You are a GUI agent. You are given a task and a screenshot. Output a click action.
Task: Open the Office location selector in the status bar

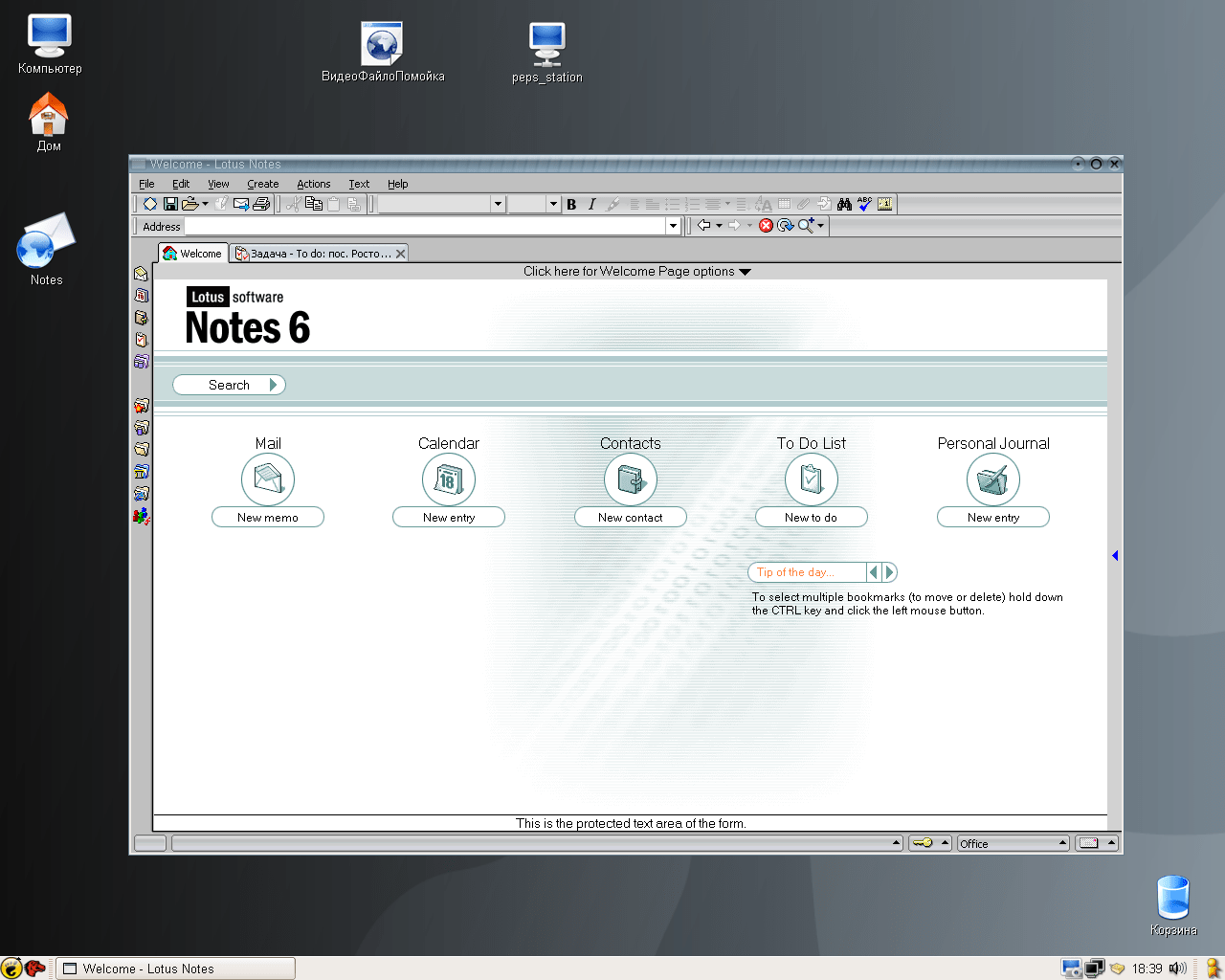tap(1013, 843)
